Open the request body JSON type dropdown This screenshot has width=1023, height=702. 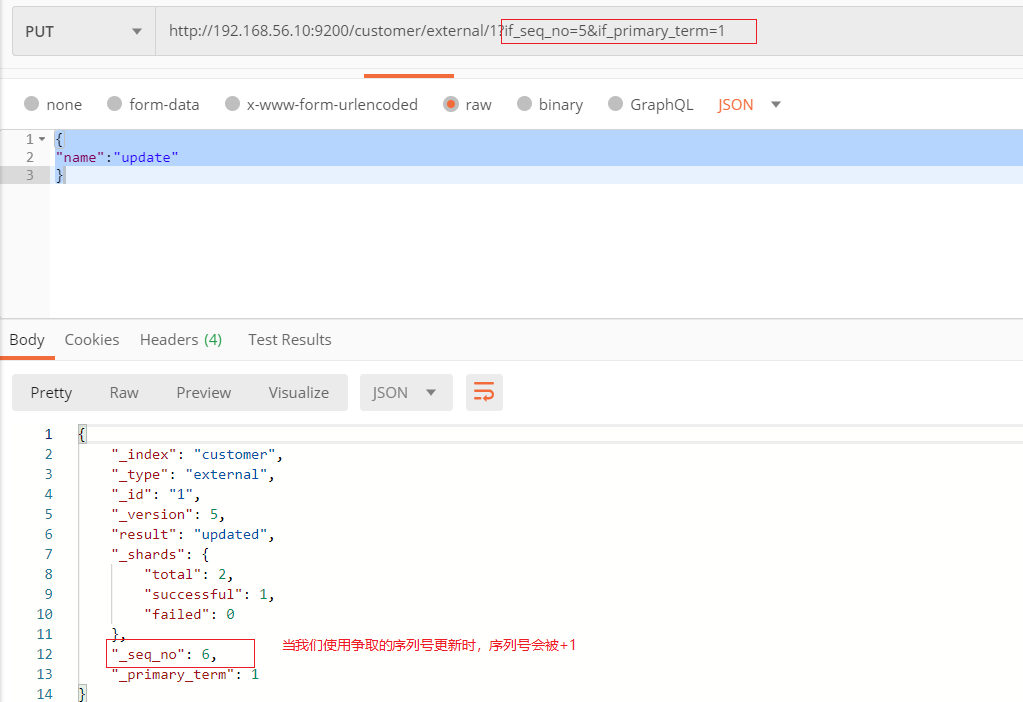point(749,104)
